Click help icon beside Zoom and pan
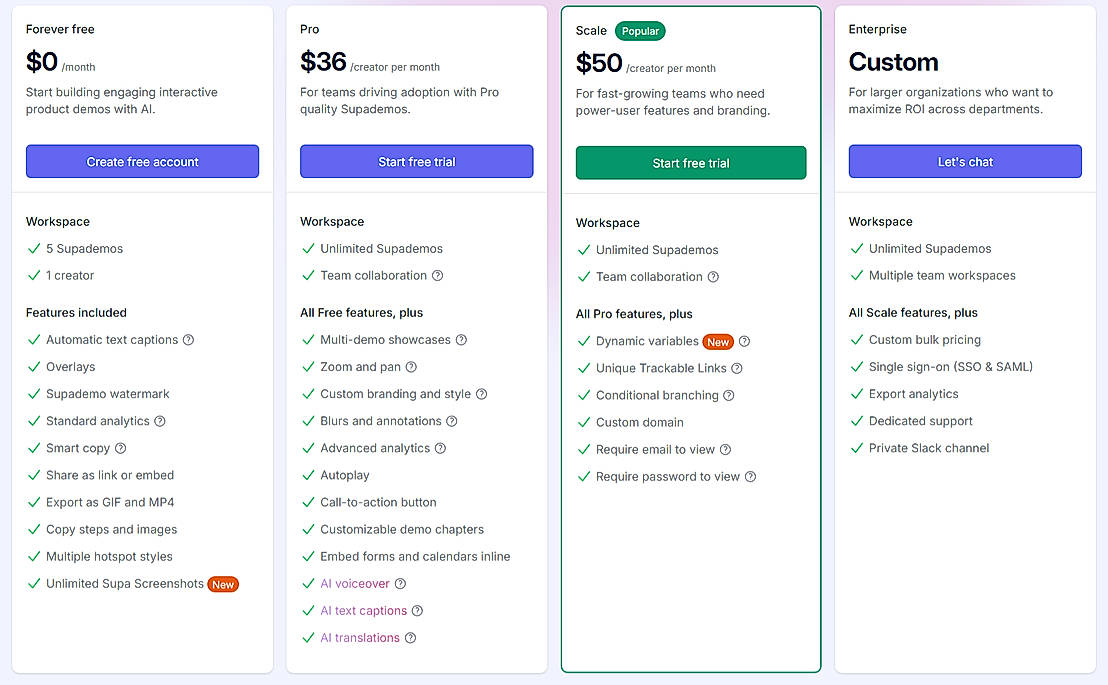Screen dimensions: 1108x685 [411, 367]
